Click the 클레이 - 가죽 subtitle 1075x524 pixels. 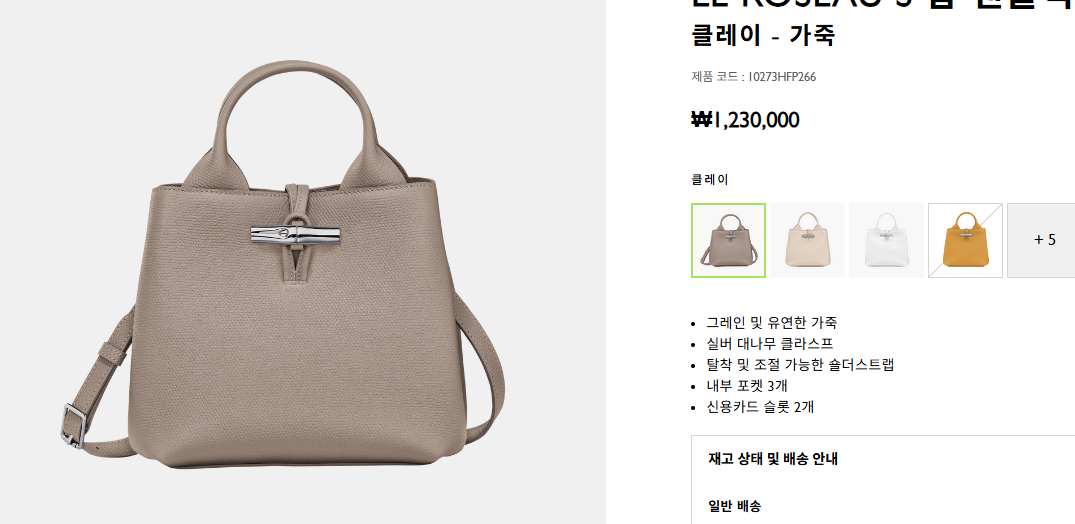point(763,34)
